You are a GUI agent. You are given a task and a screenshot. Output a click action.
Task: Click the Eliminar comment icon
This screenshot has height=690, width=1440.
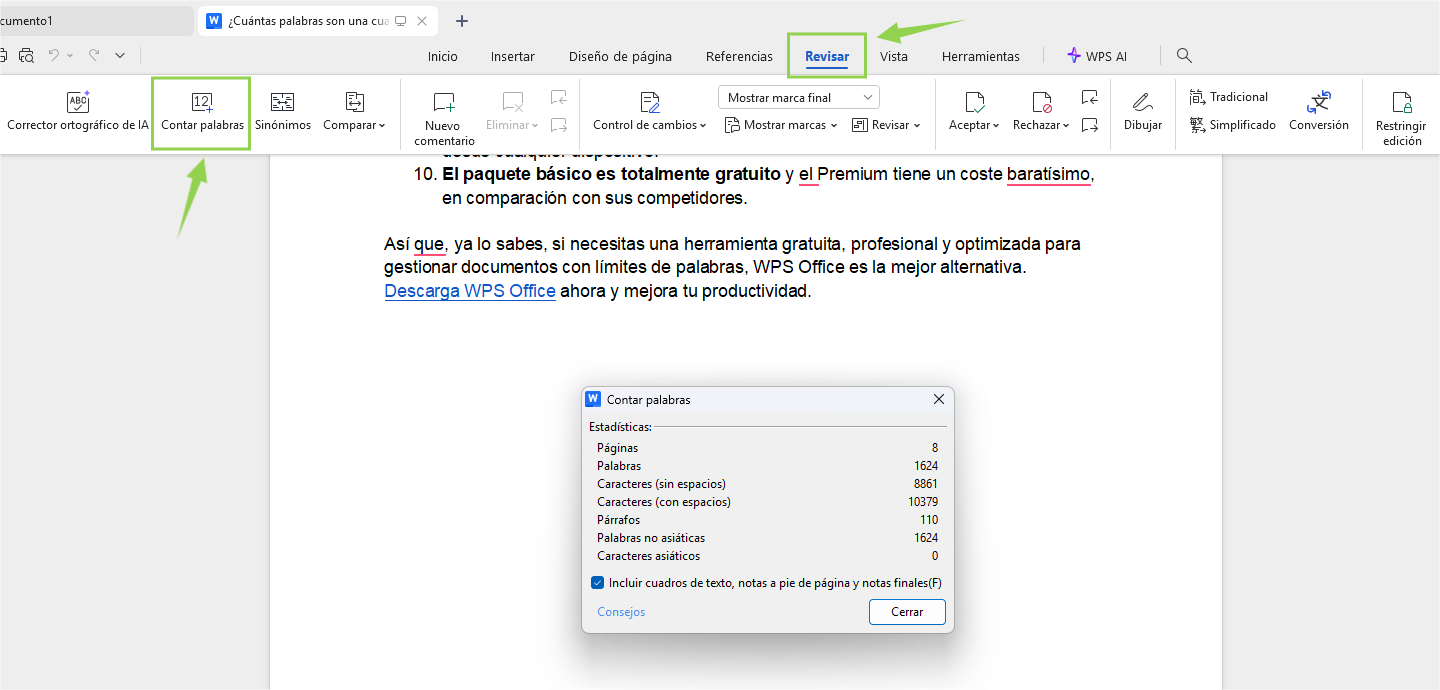tap(512, 102)
